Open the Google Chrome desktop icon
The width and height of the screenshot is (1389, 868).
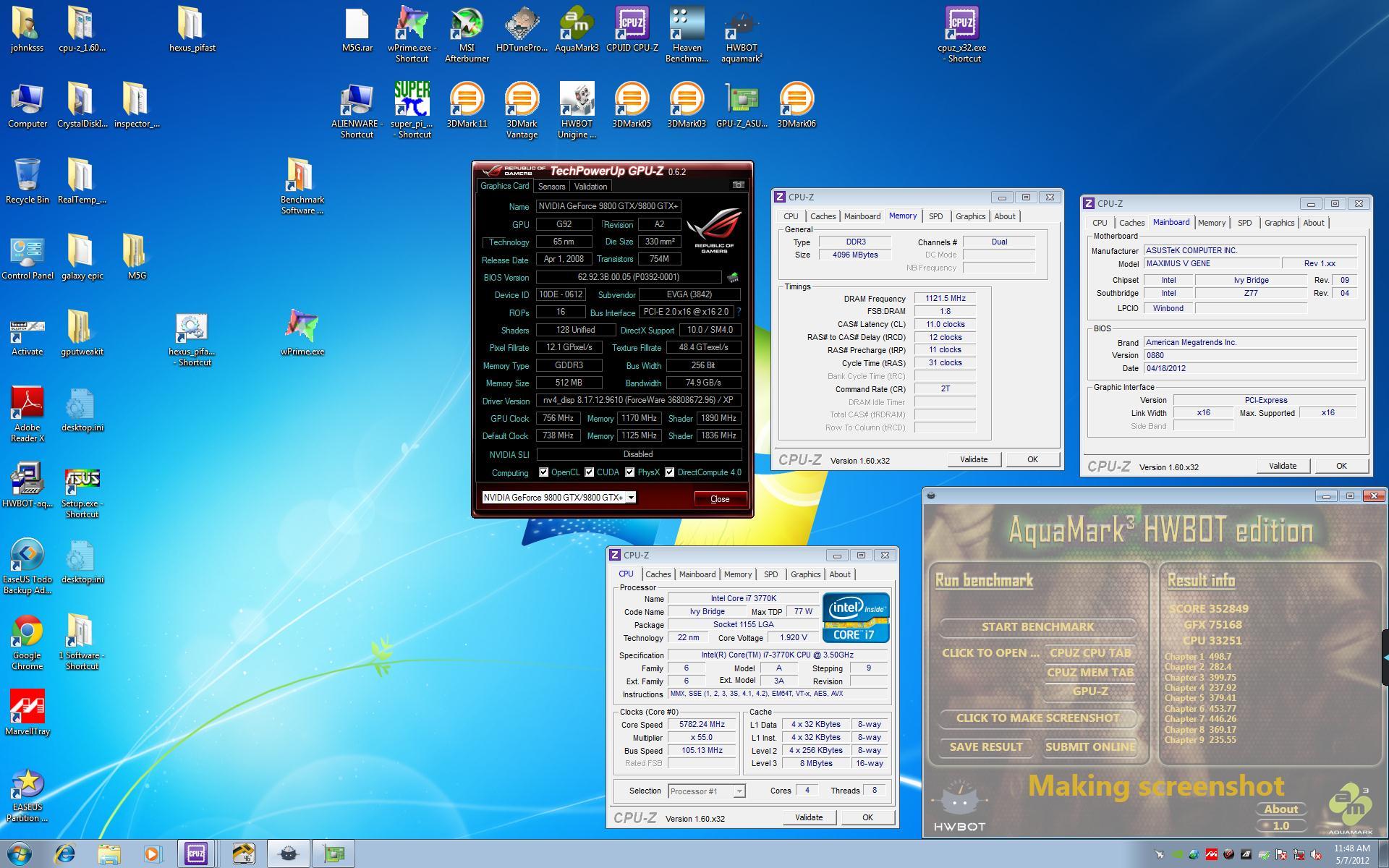[x=27, y=642]
